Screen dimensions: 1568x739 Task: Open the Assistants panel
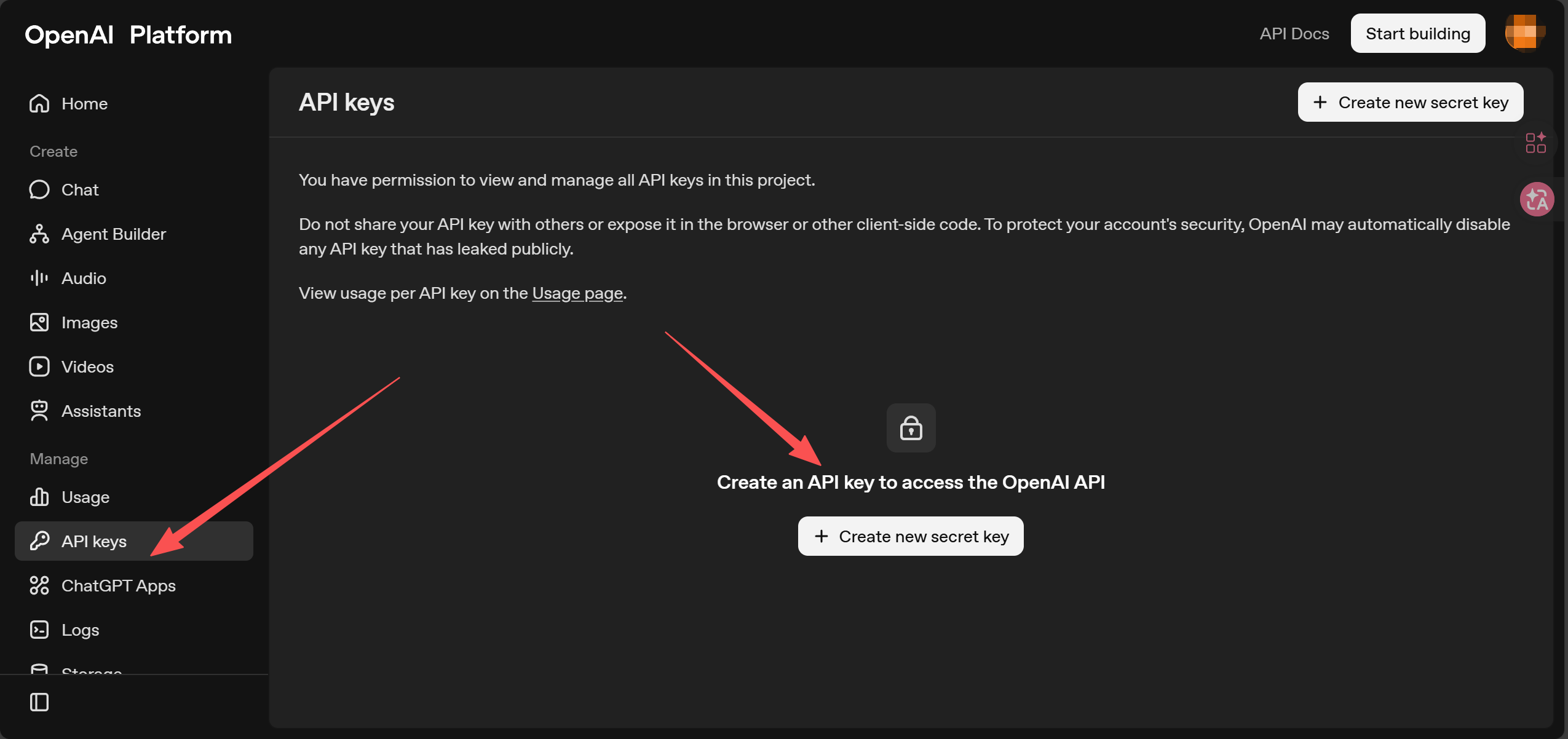pos(100,411)
